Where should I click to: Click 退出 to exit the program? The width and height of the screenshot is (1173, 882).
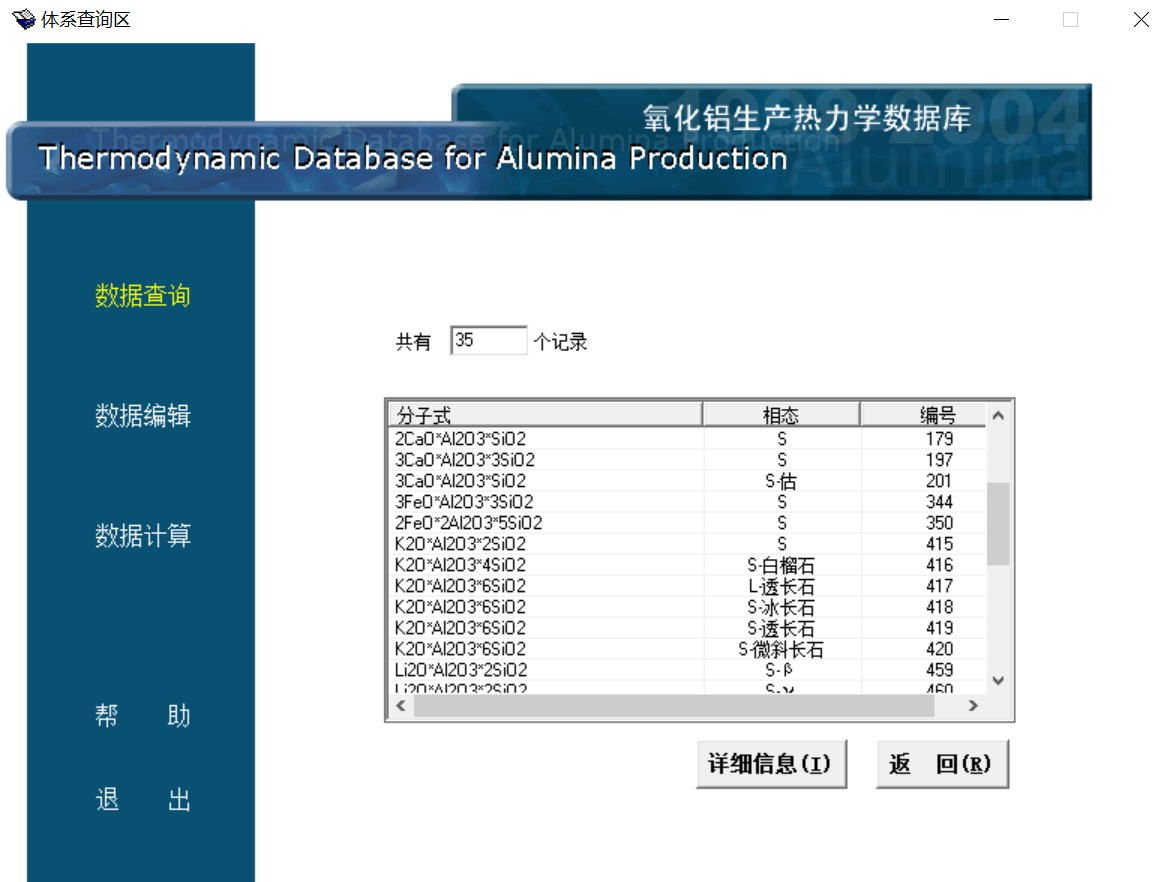pos(142,800)
